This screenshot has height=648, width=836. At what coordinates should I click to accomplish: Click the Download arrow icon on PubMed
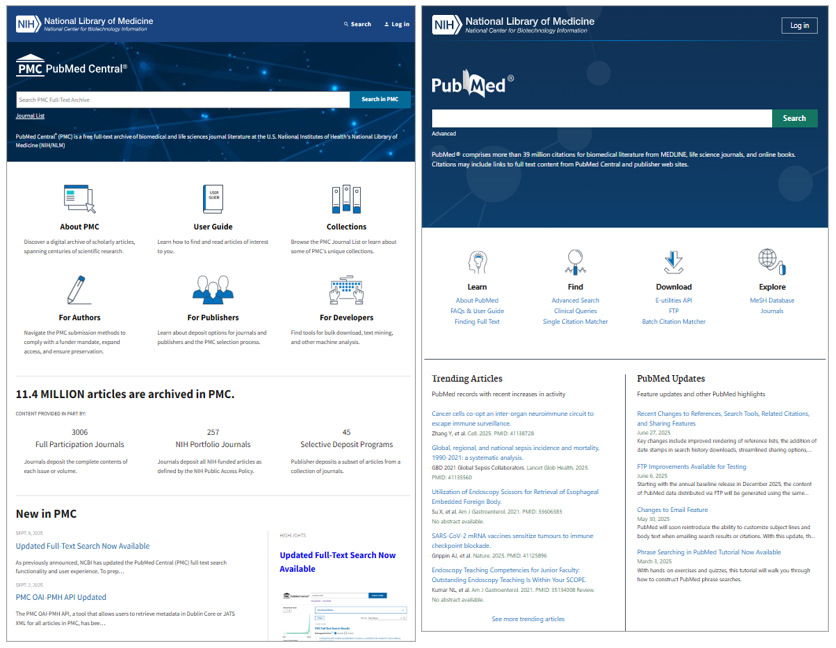pyautogui.click(x=673, y=262)
